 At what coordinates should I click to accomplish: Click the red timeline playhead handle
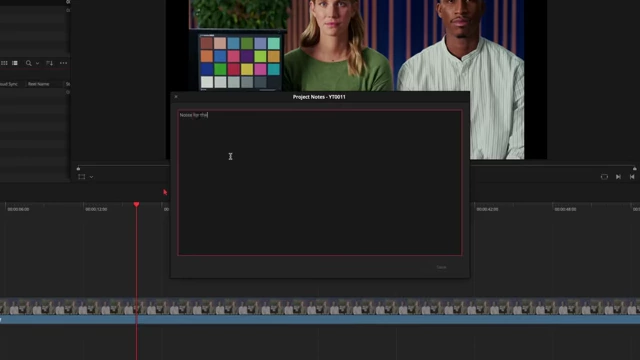[136, 204]
